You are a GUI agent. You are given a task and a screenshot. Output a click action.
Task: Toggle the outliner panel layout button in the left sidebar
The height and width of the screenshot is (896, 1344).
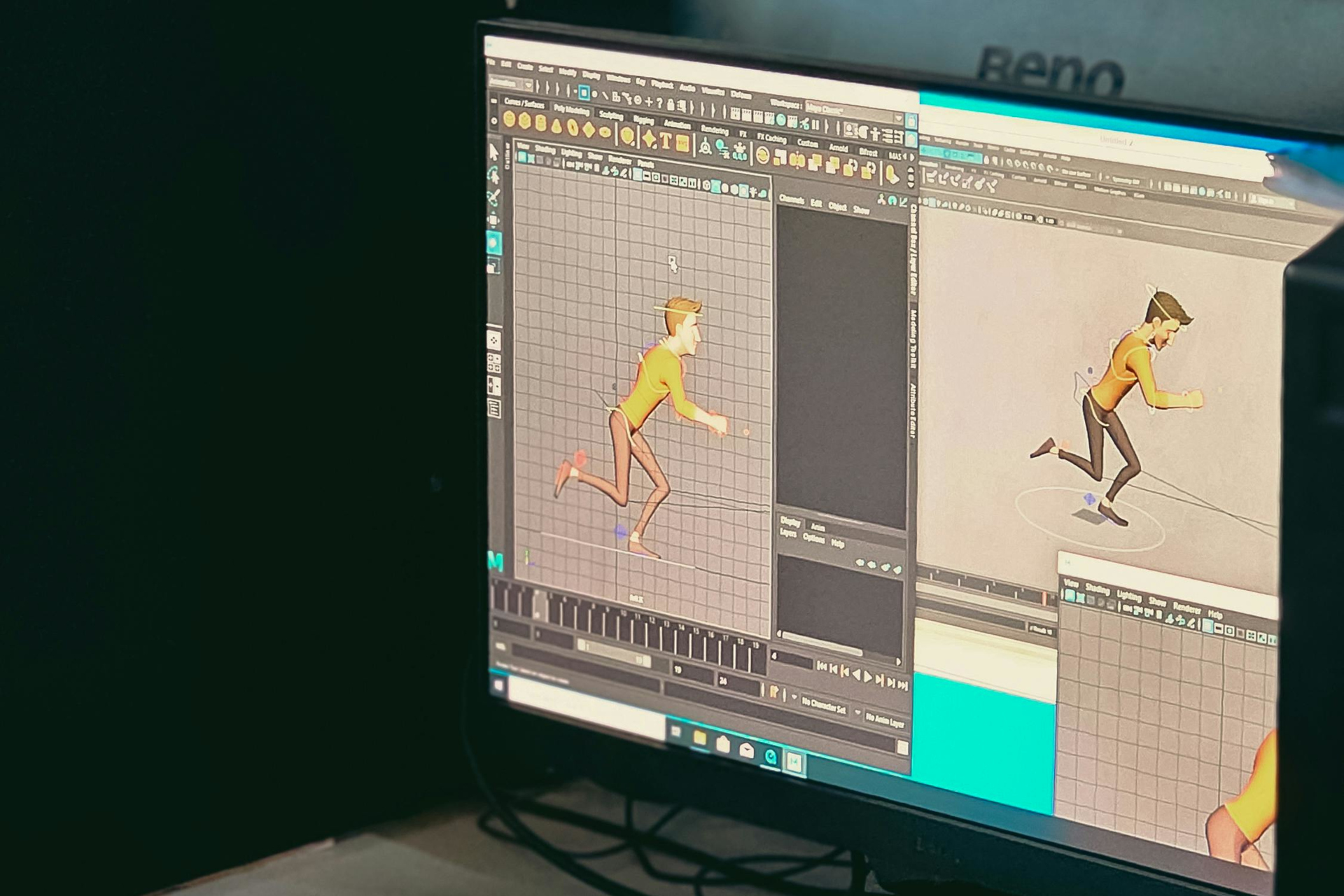pyautogui.click(x=493, y=409)
